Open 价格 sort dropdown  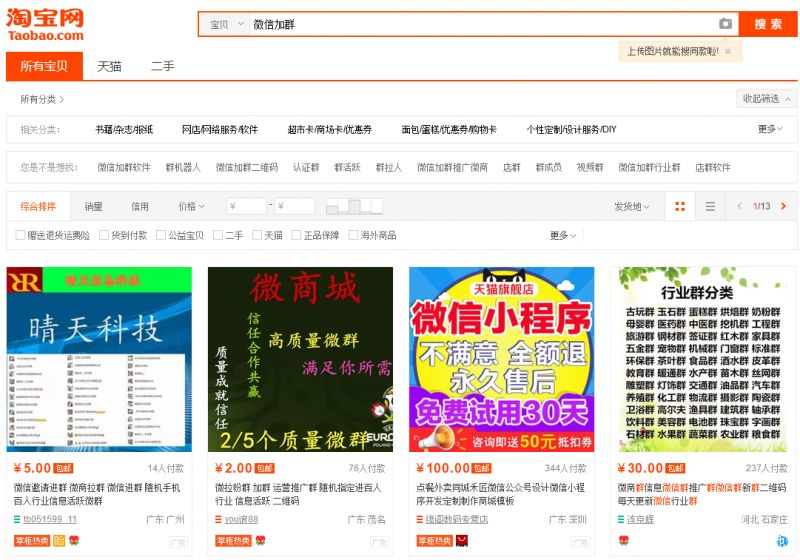[x=191, y=206]
